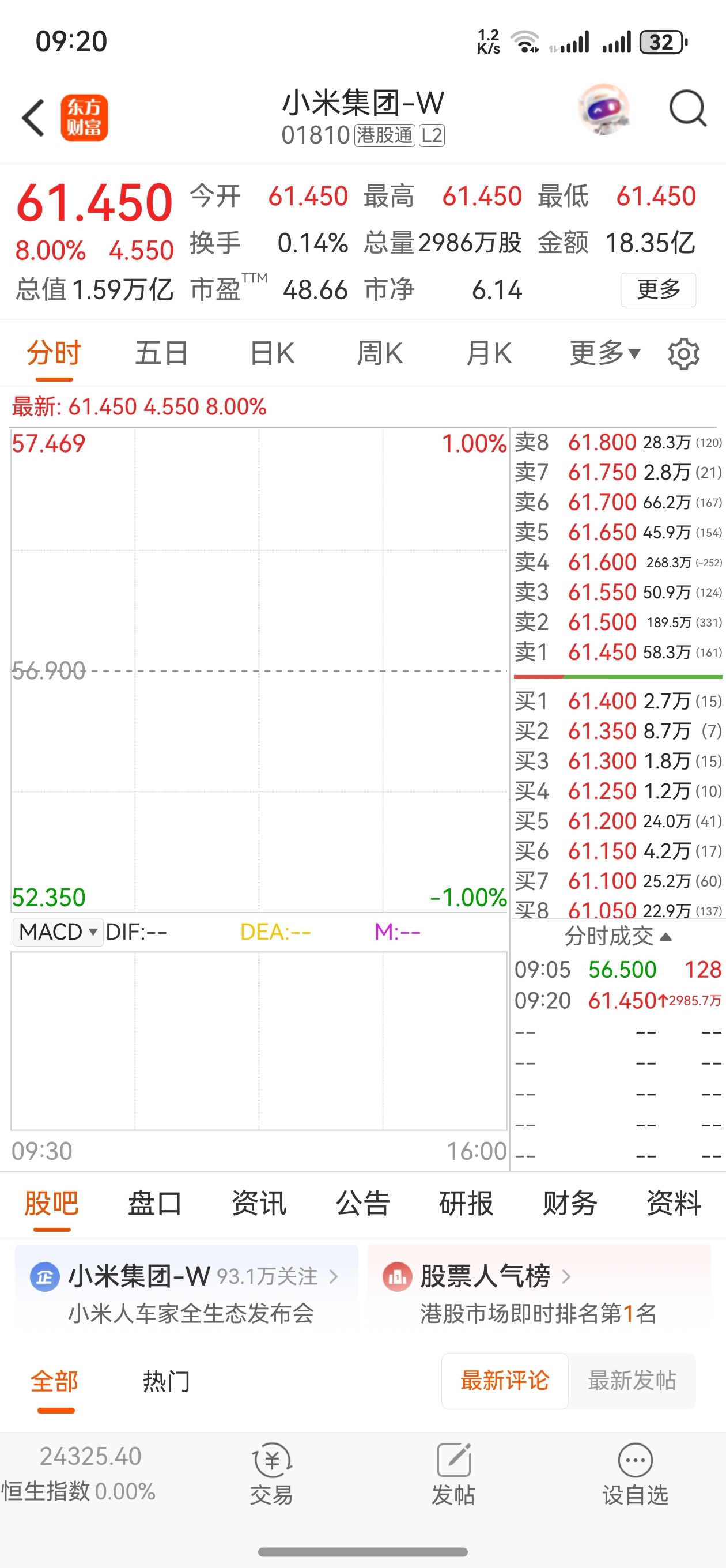Tap the intraday price chart area

[x=259, y=669]
